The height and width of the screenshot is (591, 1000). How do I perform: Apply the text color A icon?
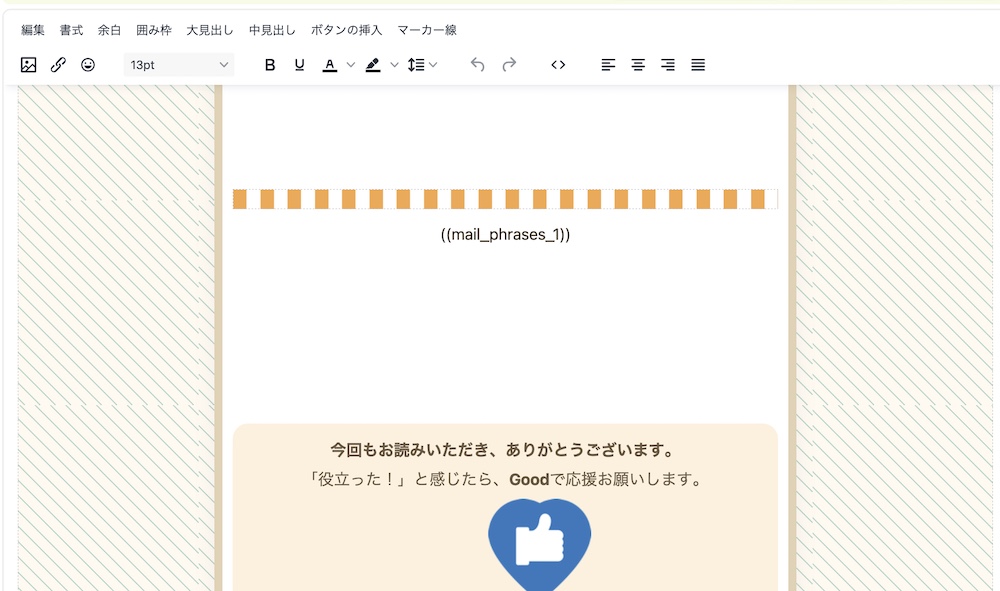330,65
